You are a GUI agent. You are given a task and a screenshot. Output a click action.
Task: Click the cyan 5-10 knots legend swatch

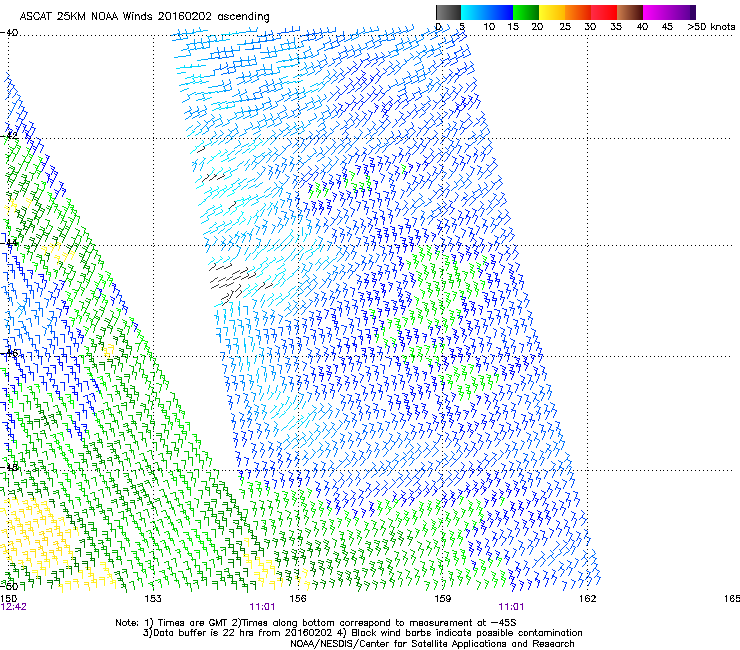click(x=473, y=12)
